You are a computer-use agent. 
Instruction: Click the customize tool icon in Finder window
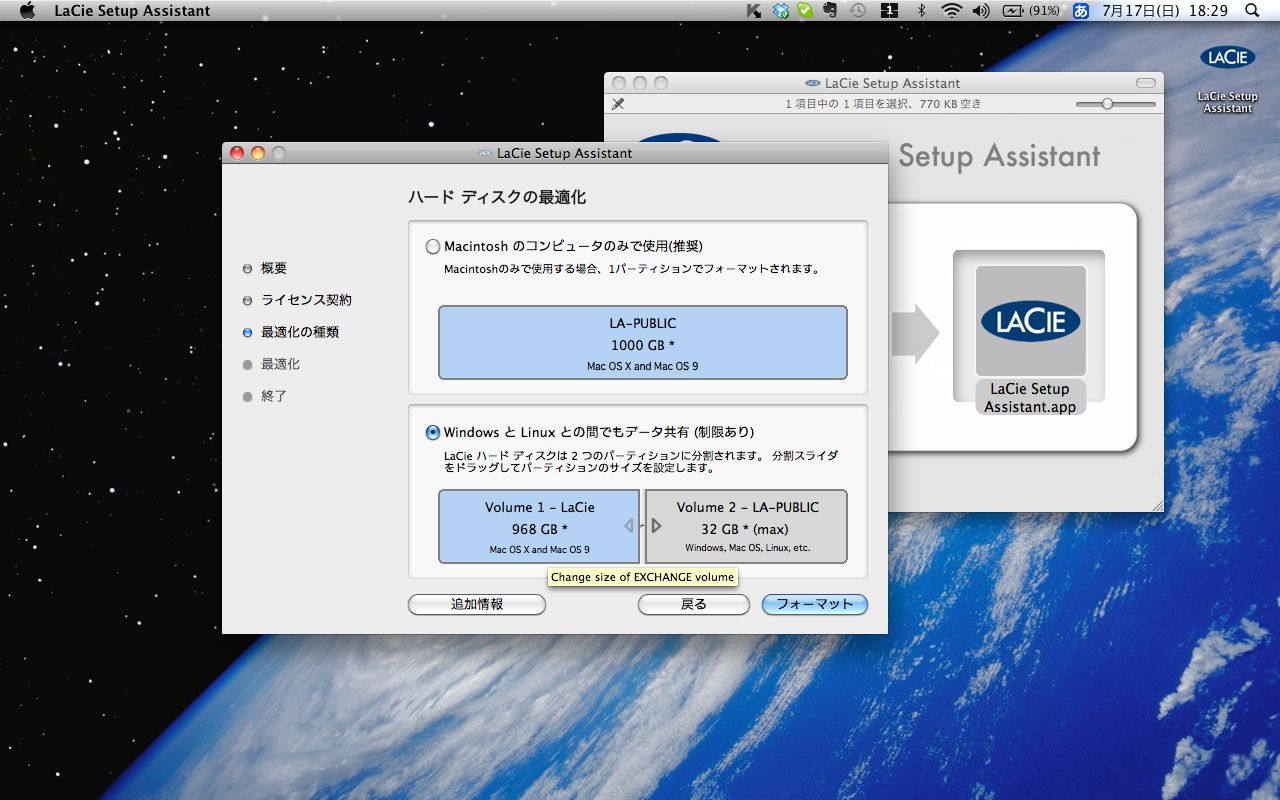pyautogui.click(x=618, y=104)
